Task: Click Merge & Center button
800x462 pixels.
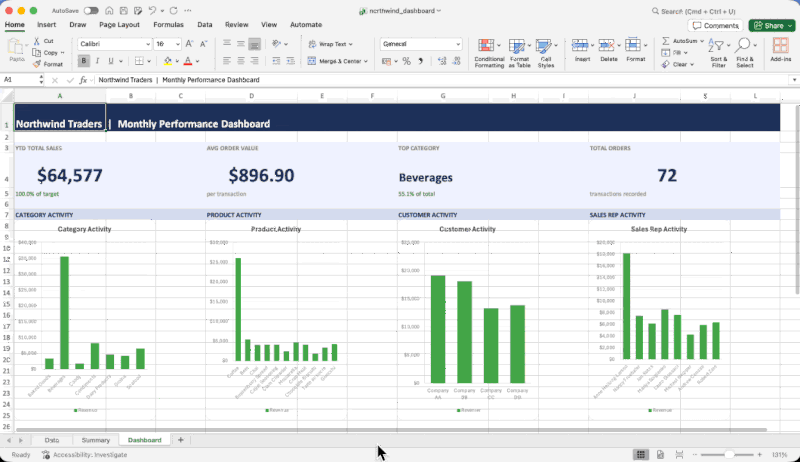Action: [x=337, y=61]
